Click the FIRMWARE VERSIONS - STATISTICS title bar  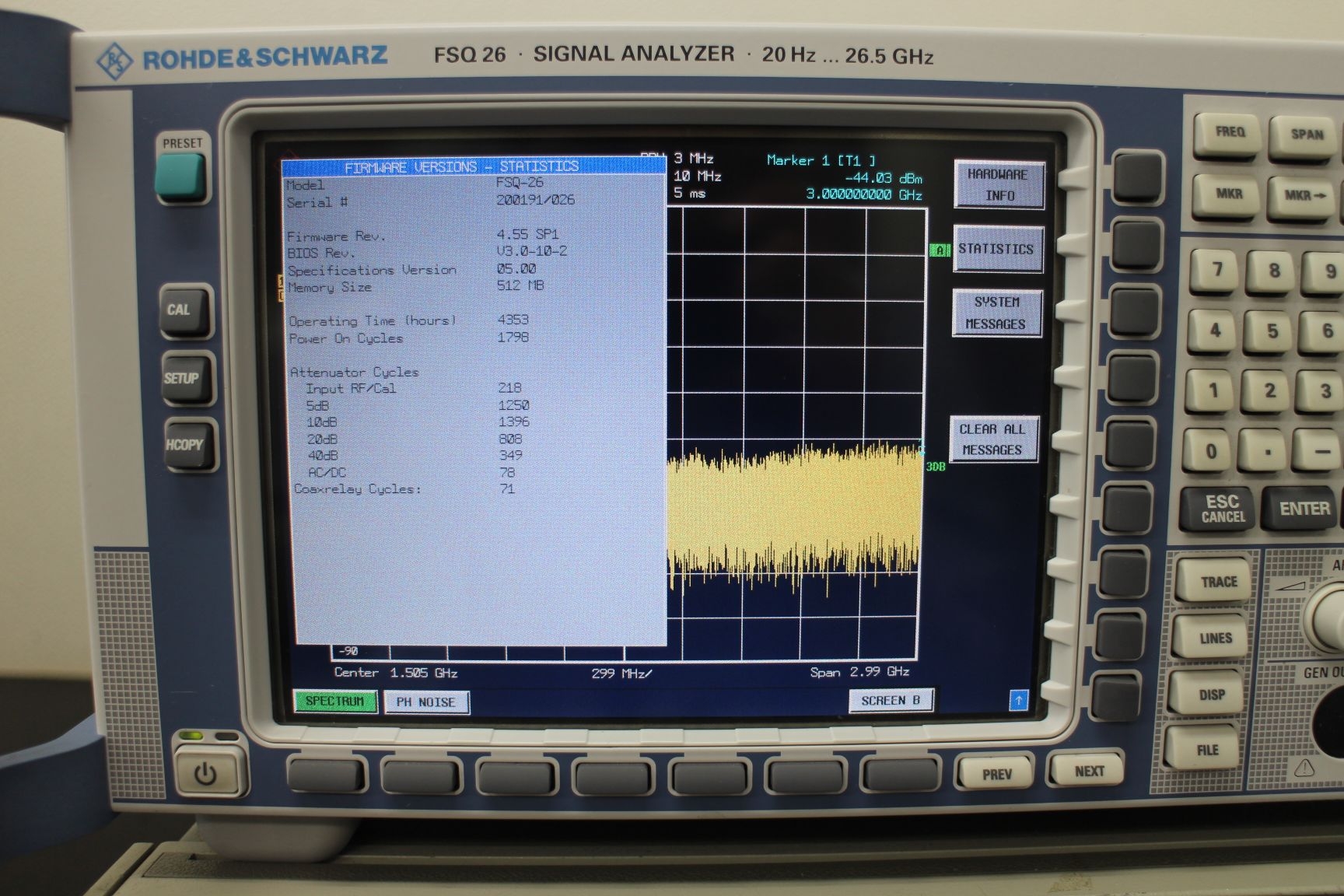click(x=473, y=166)
